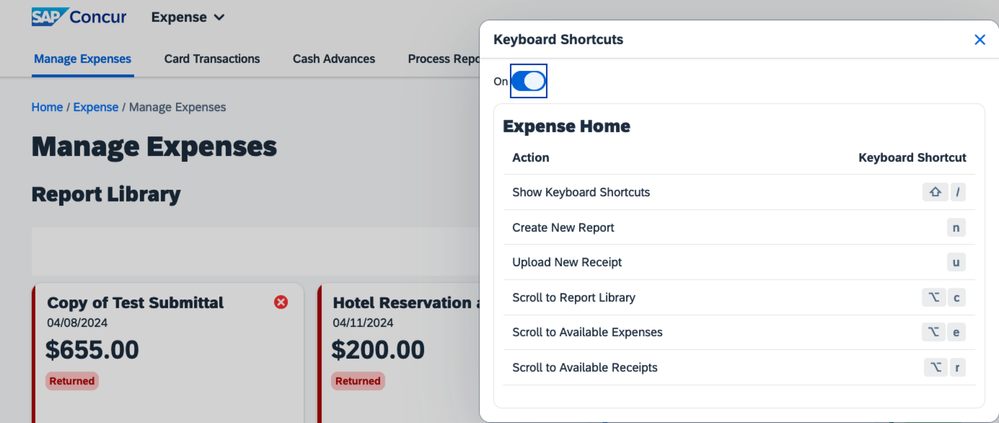The height and width of the screenshot is (423, 999).
Task: Close the Keyboard Shortcuts dialog
Action: click(x=979, y=39)
